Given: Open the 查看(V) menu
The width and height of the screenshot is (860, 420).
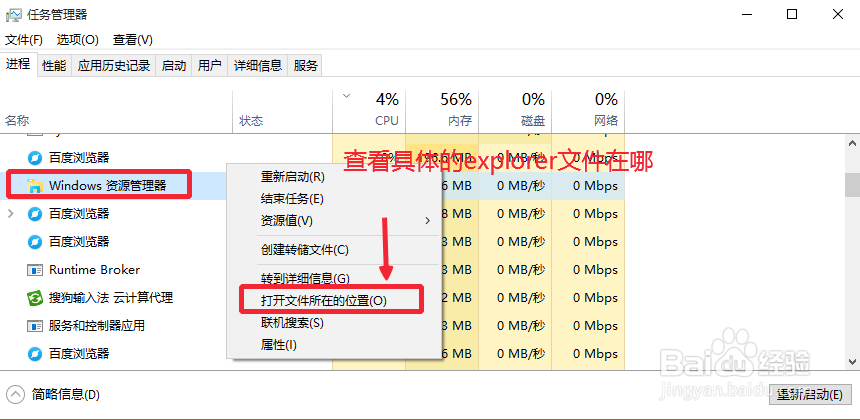Looking at the screenshot, I should coord(133,40).
